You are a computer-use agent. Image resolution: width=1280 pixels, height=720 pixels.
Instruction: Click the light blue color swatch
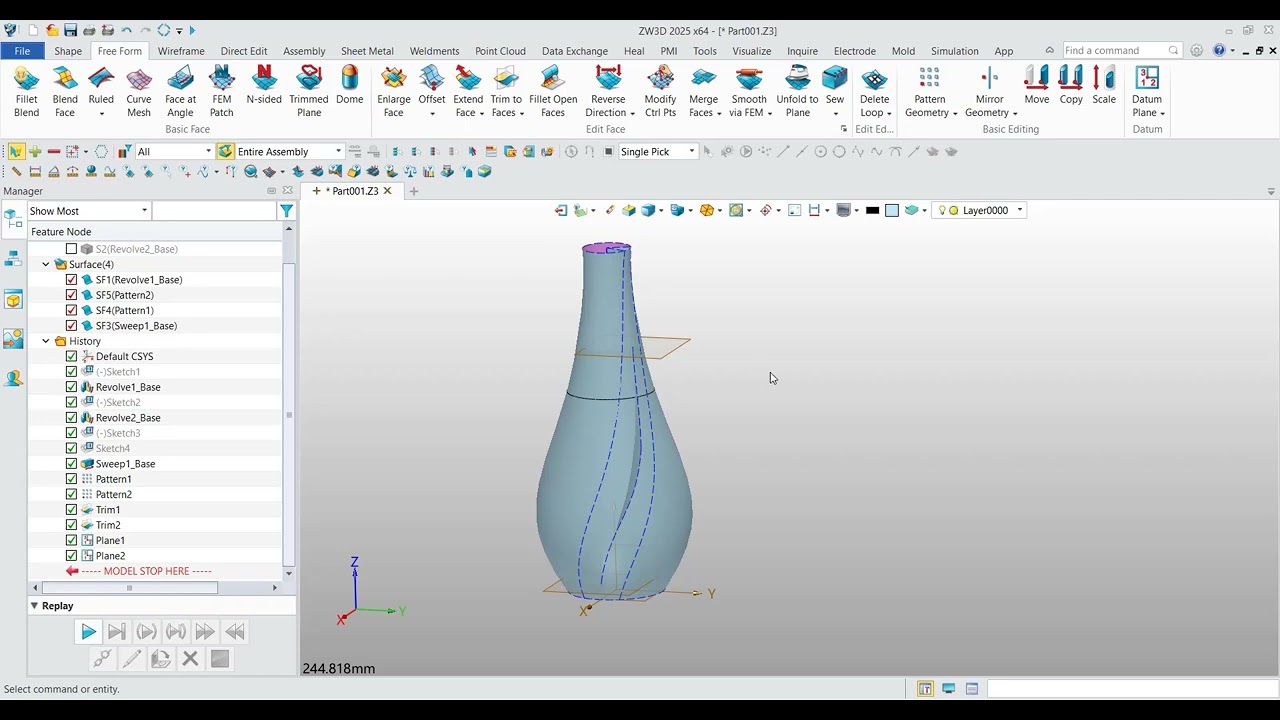coord(892,211)
